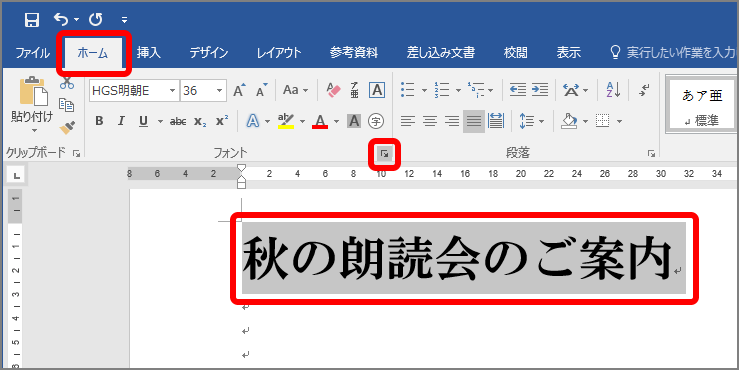Open the undo history dropdown arrow
Viewport: 739px width, 370px height.
76,20
